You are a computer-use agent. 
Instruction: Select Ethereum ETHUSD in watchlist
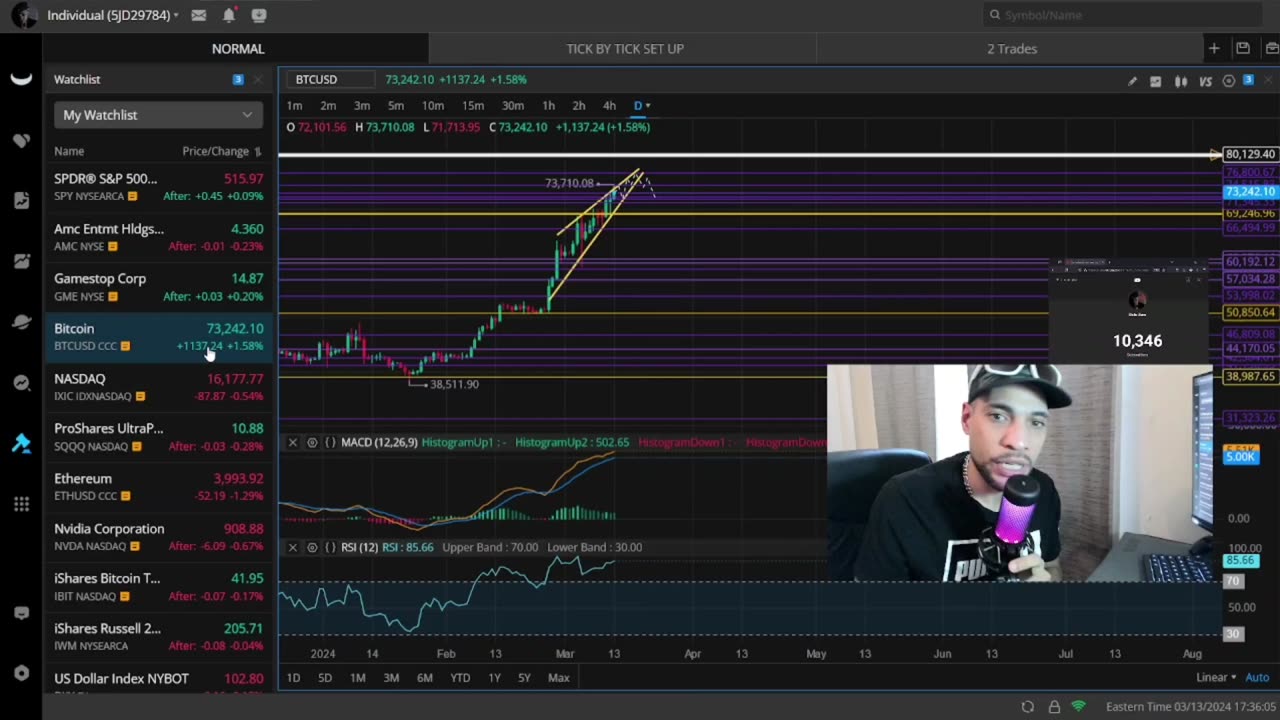point(158,487)
